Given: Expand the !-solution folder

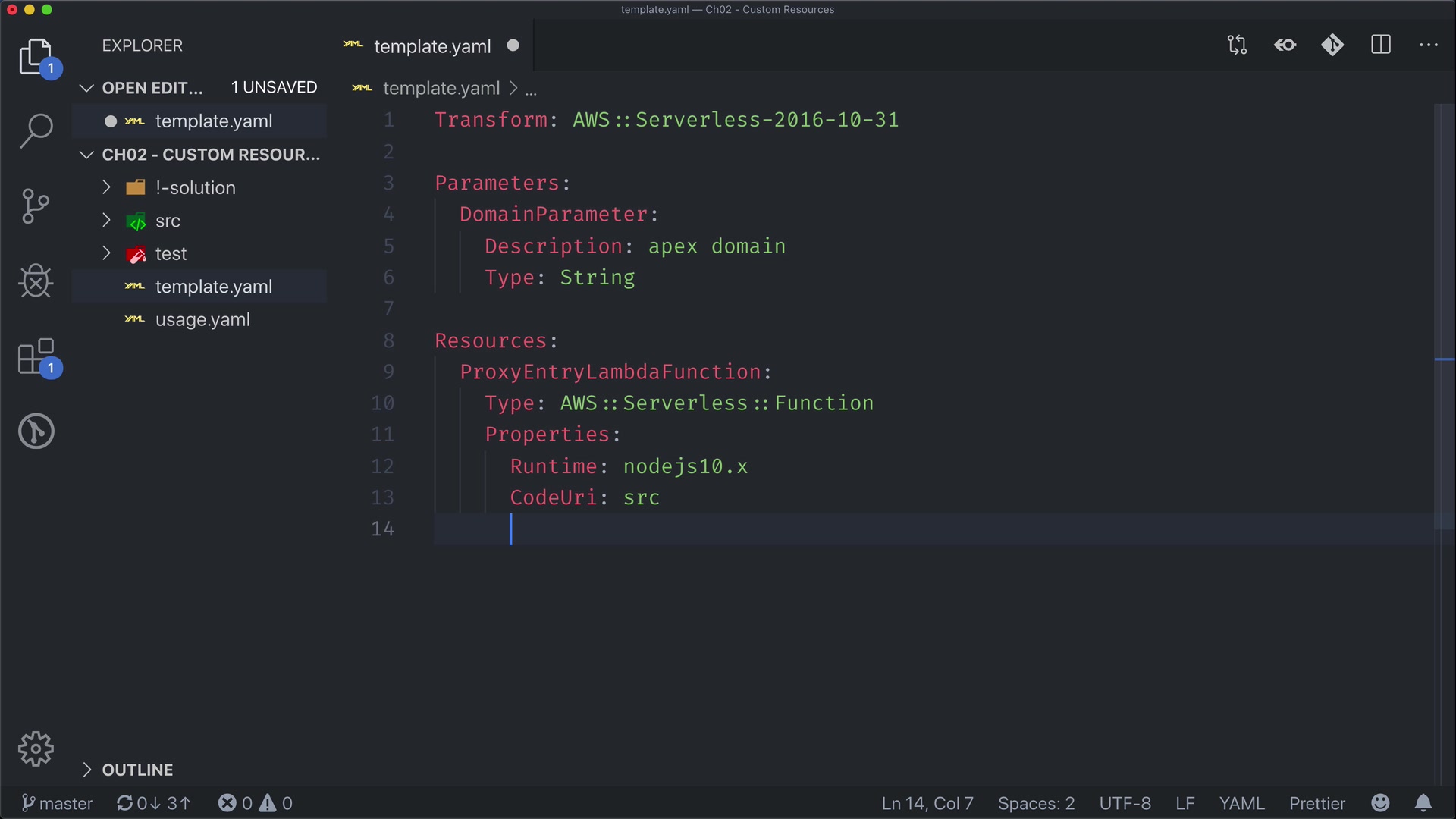Looking at the screenshot, I should click(x=196, y=187).
